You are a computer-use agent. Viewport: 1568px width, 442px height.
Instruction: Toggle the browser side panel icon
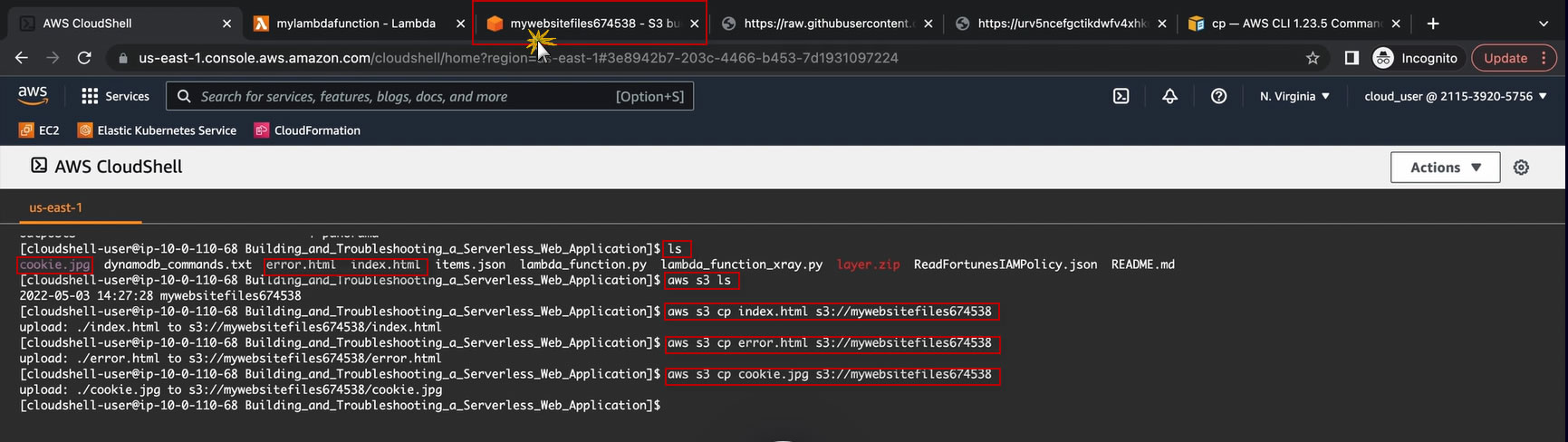[1352, 58]
